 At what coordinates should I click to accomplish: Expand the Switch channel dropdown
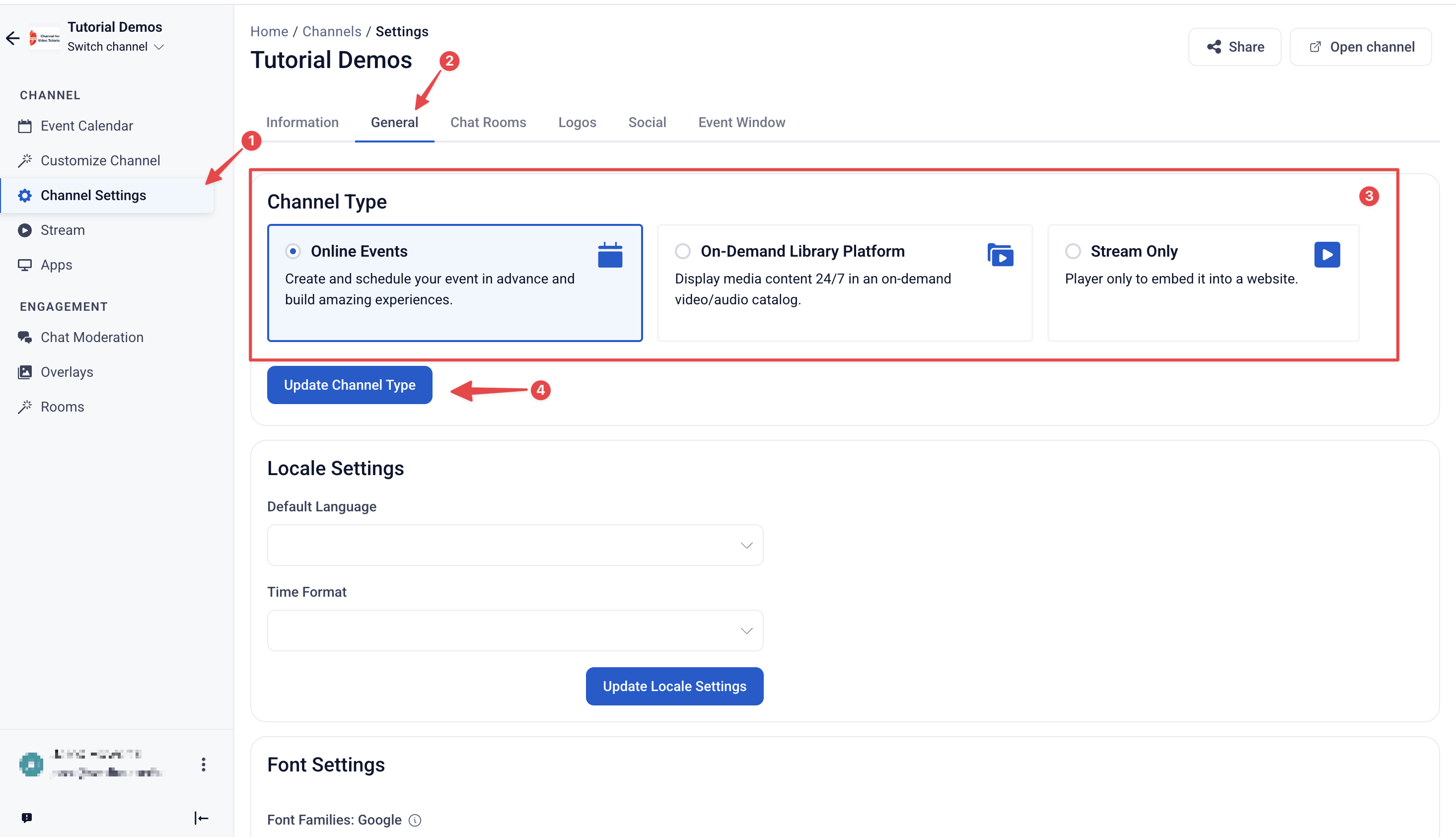(x=116, y=47)
